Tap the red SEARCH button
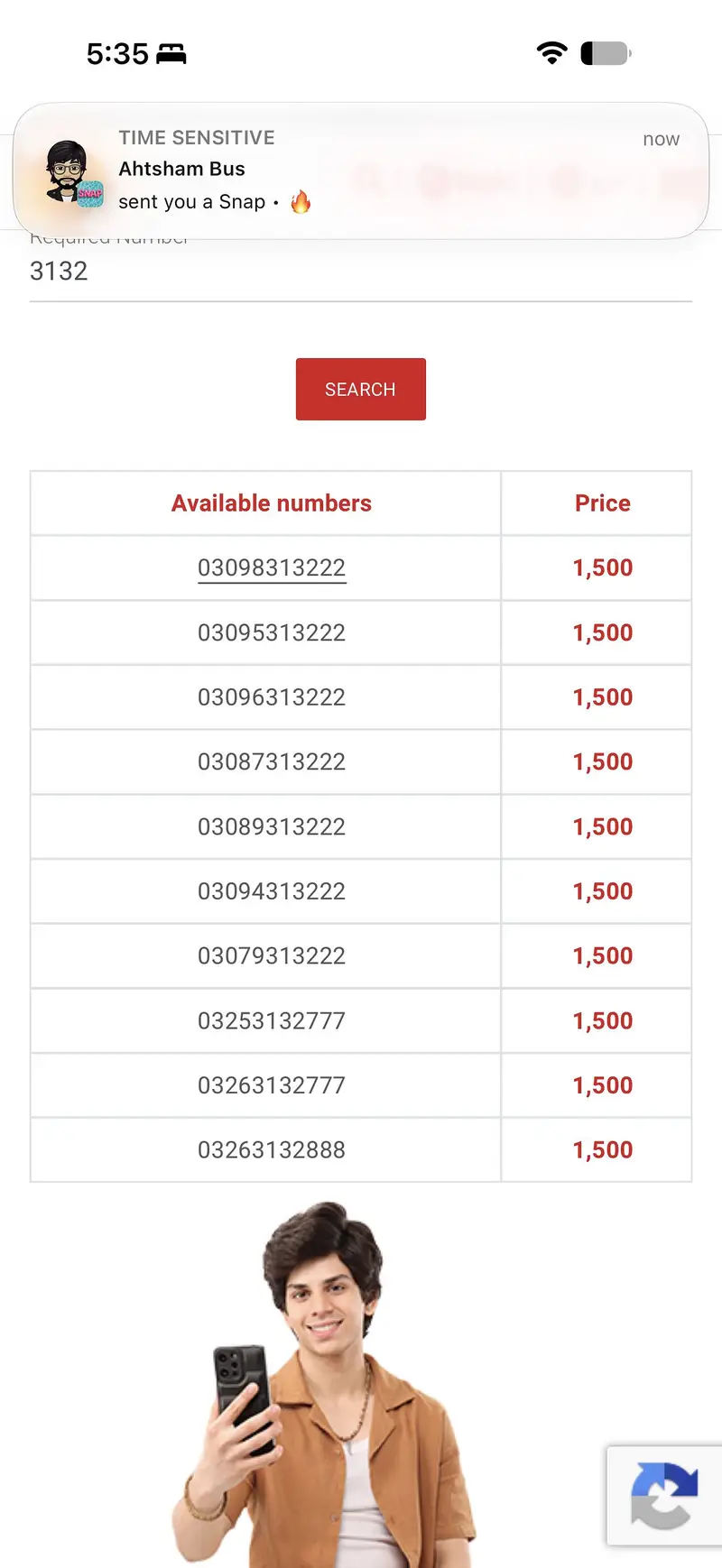Viewport: 722px width, 1568px height. 361,389
